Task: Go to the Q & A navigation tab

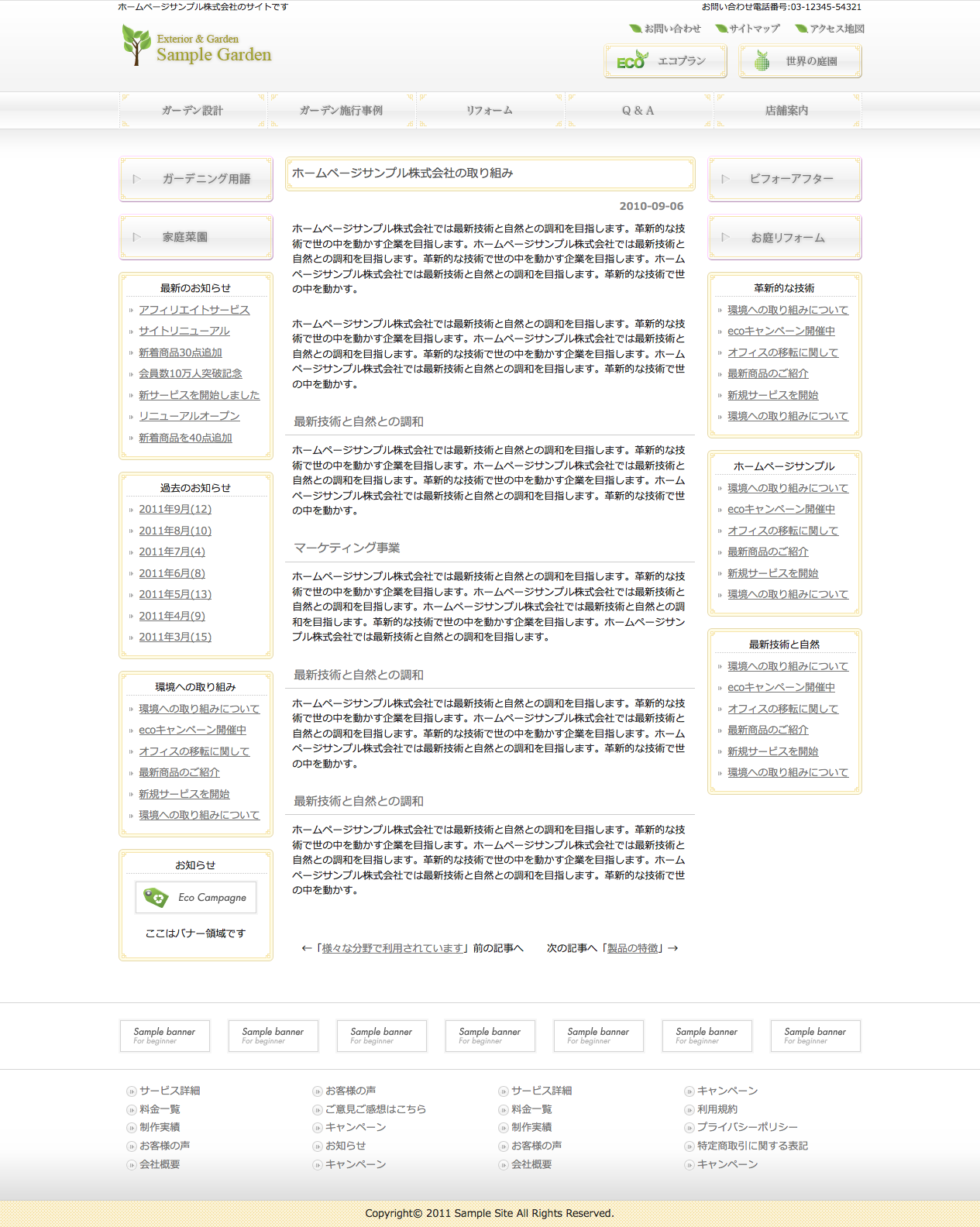Action: point(638,111)
